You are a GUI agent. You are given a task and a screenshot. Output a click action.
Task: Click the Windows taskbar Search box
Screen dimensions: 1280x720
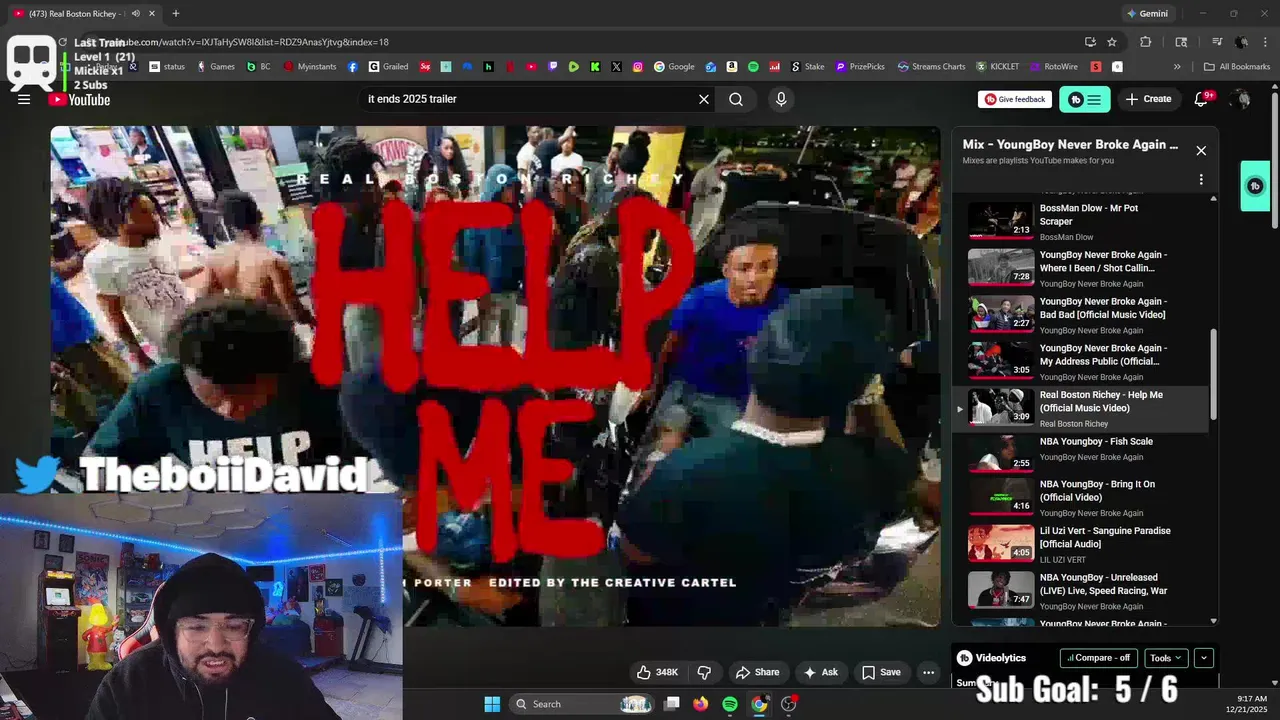(583, 704)
